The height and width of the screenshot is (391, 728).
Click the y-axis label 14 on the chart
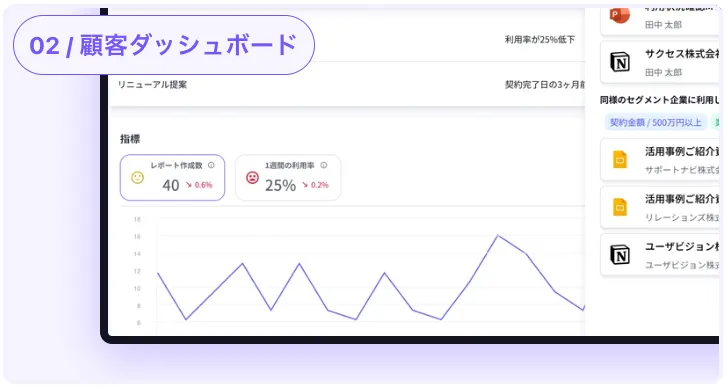[137, 254]
